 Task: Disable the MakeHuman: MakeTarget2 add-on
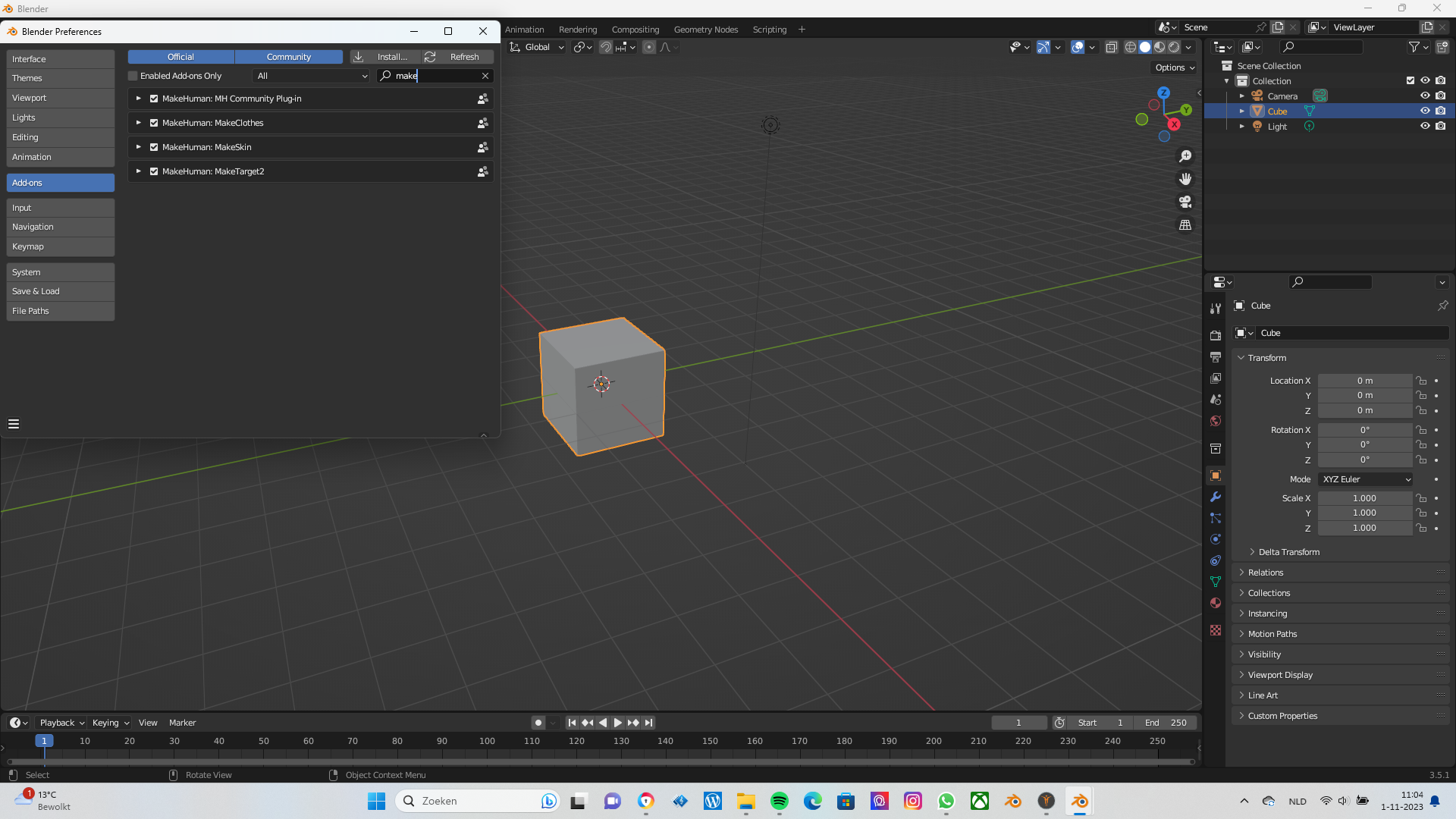[154, 171]
